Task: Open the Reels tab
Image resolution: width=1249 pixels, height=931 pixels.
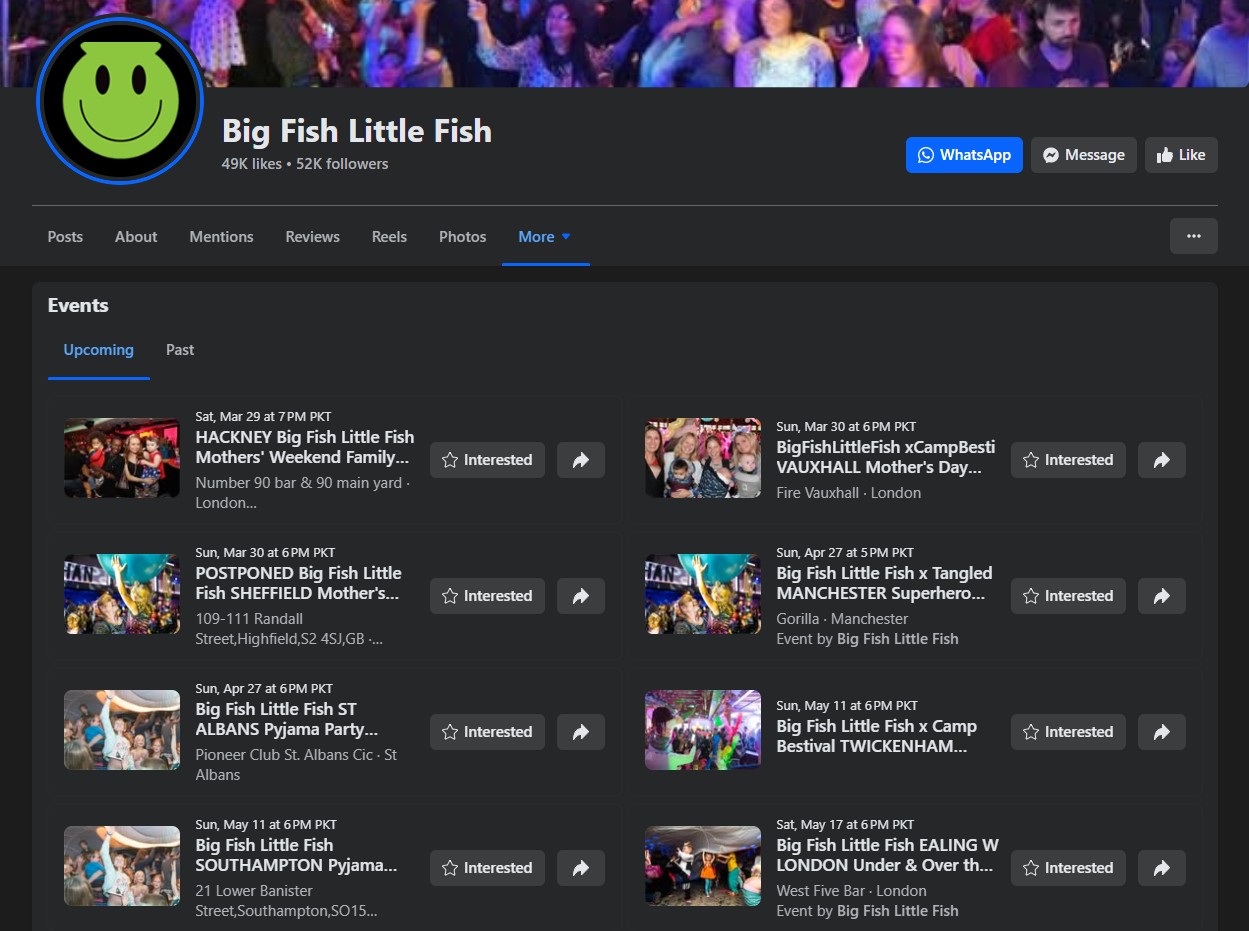Action: (389, 237)
